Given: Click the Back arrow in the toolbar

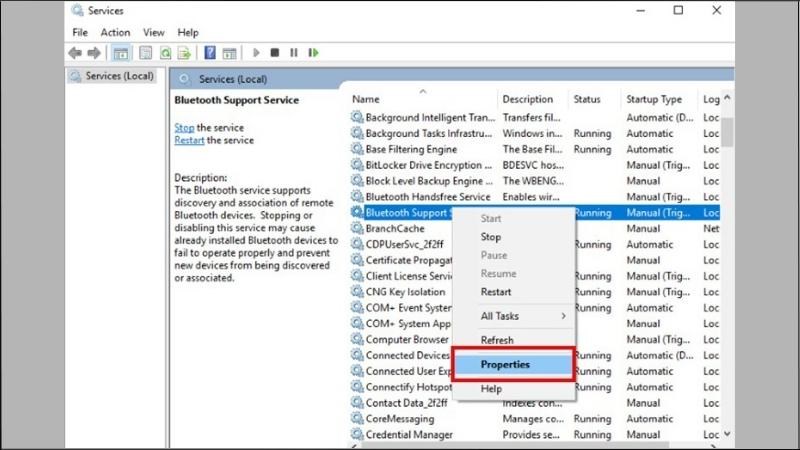Looking at the screenshot, I should [x=75, y=52].
